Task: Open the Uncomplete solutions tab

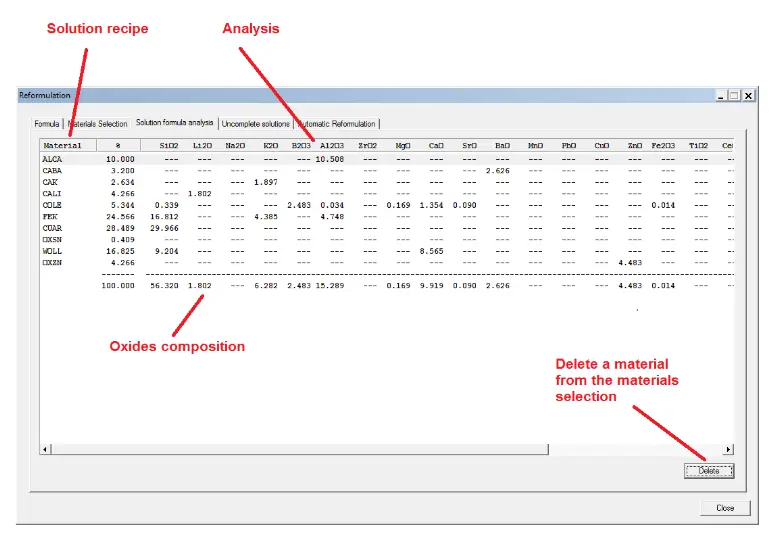Action: point(256,124)
